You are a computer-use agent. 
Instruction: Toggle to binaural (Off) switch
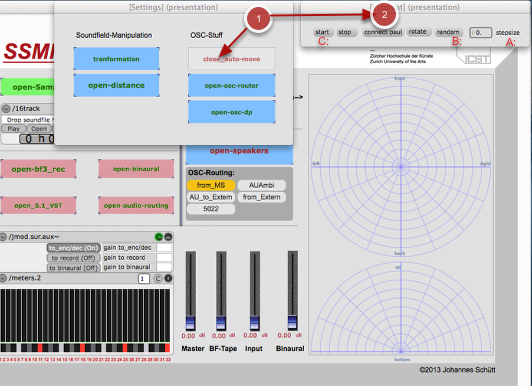coord(74,268)
